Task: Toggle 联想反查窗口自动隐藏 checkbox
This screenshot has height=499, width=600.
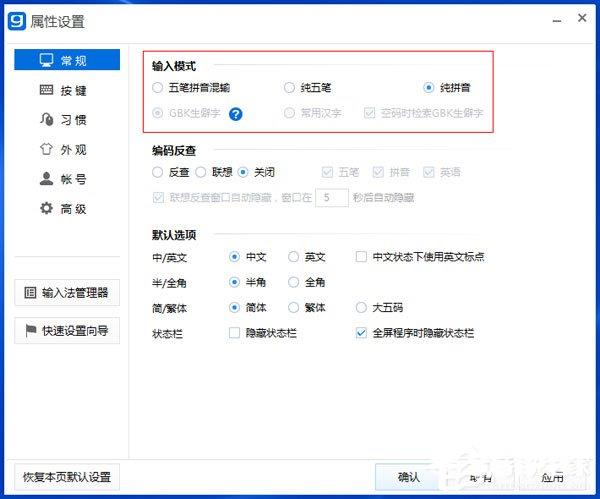Action: [x=158, y=197]
